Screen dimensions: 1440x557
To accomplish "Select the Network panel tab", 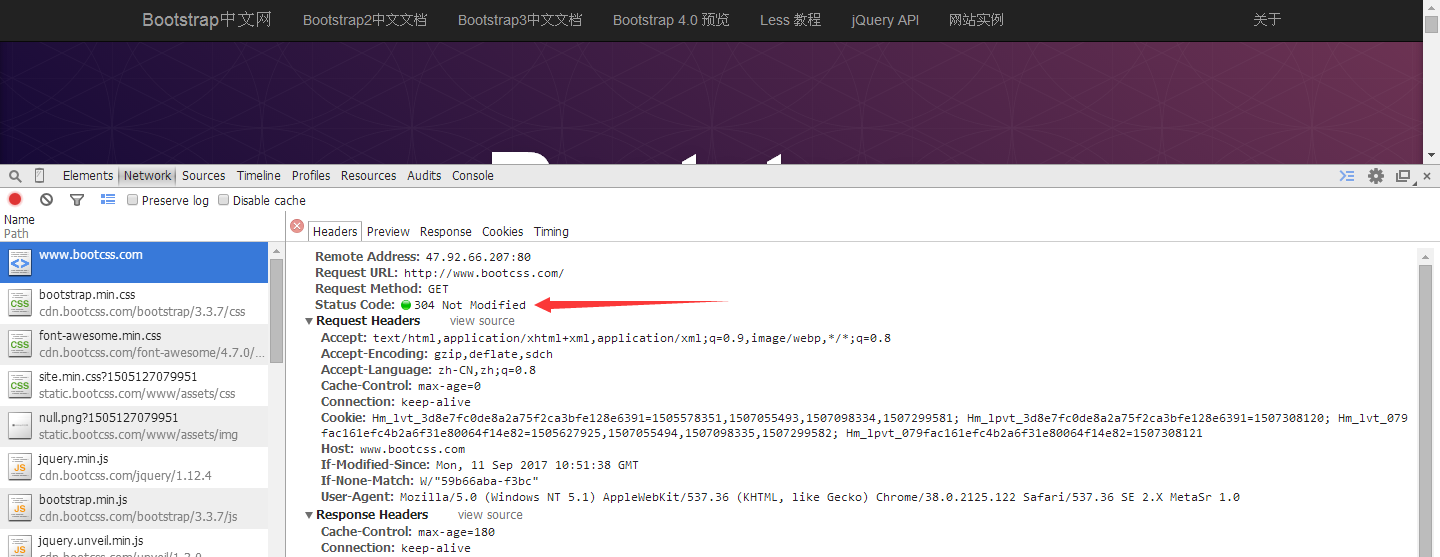I will pyautogui.click(x=148, y=176).
